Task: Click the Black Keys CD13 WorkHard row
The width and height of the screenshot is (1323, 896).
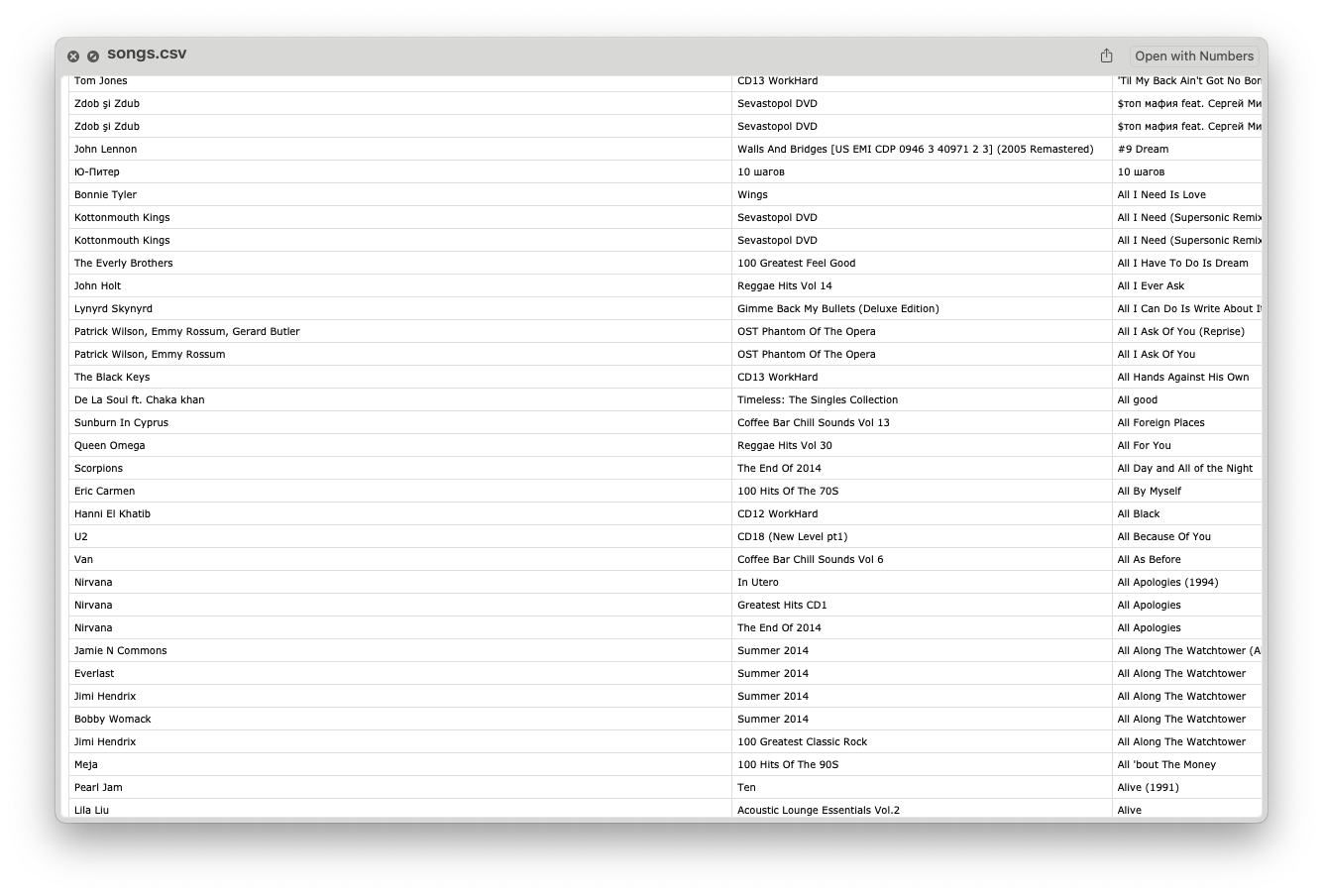Action: click(x=396, y=377)
